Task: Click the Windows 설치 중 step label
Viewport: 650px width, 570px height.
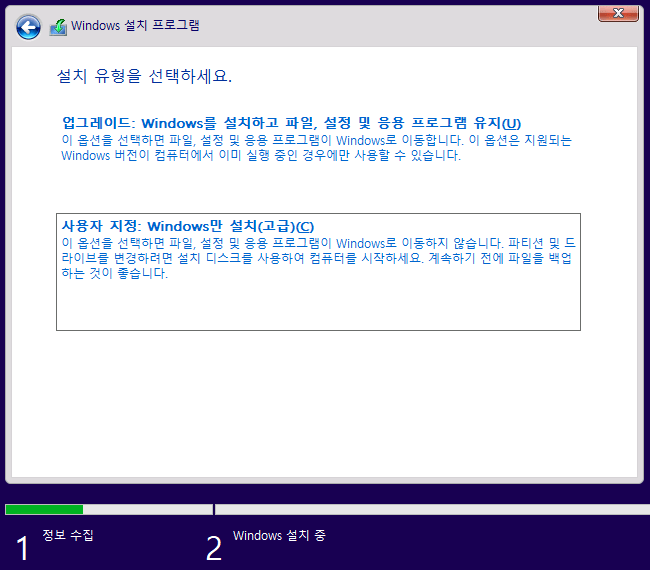Action: pyautogui.click(x=279, y=535)
